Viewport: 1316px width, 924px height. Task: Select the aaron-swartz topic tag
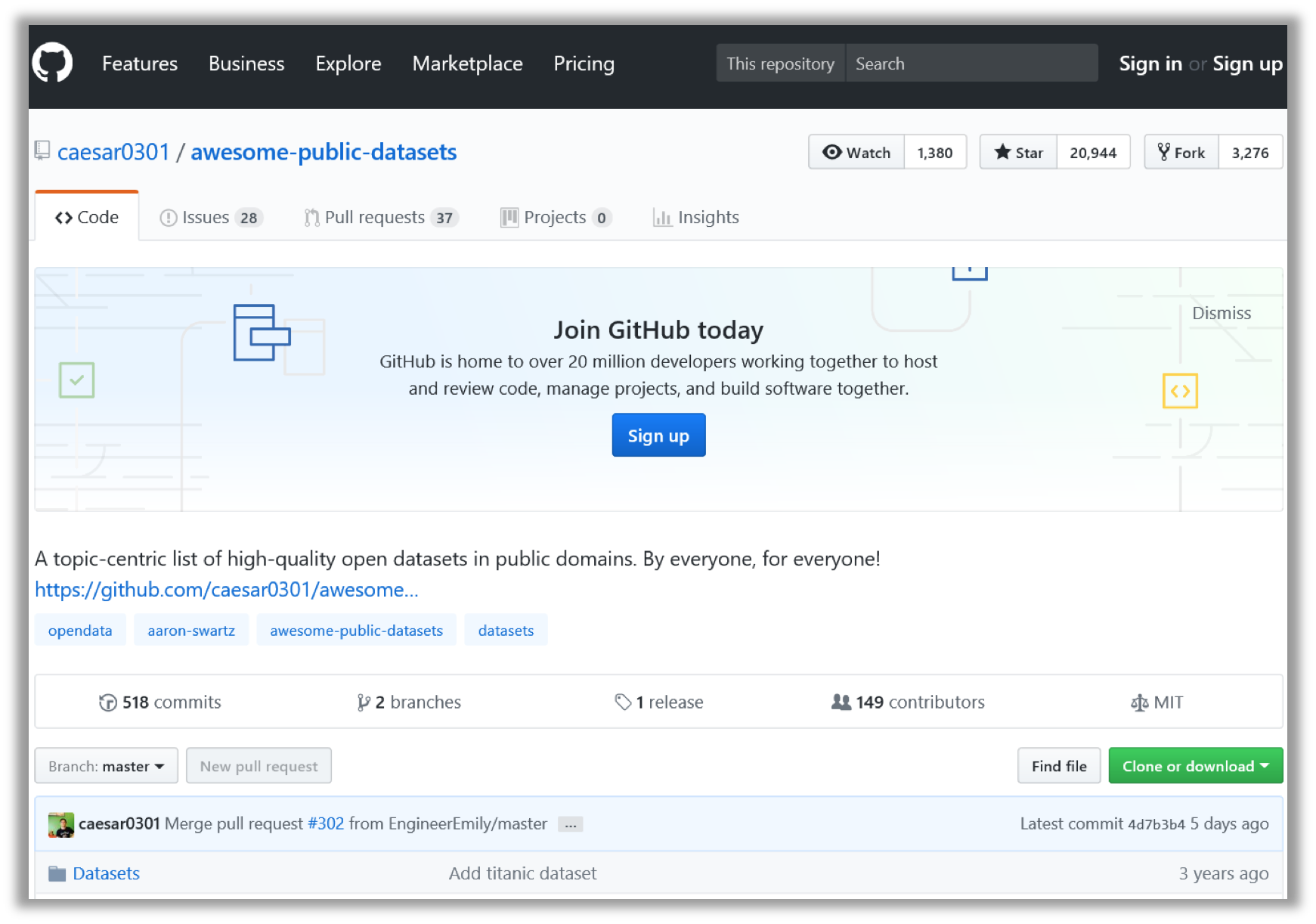click(x=191, y=631)
